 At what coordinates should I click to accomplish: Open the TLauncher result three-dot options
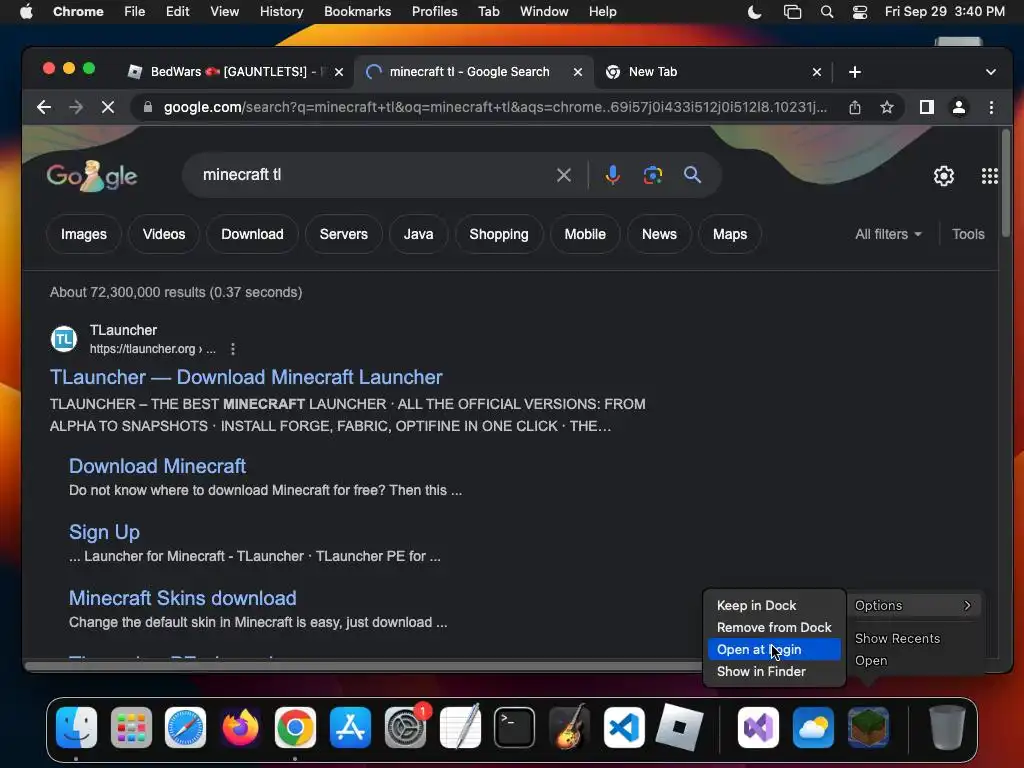pyautogui.click(x=232, y=349)
